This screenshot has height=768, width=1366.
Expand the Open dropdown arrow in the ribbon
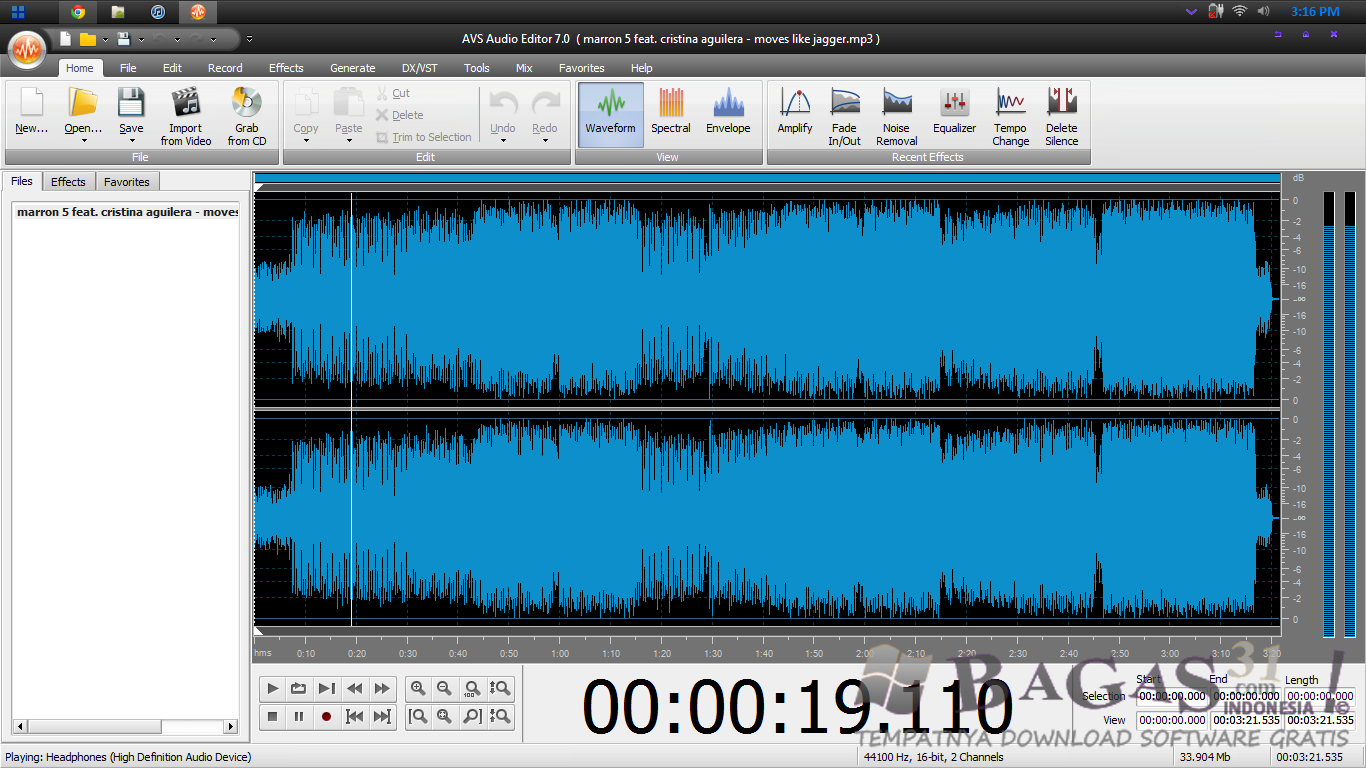click(84, 141)
